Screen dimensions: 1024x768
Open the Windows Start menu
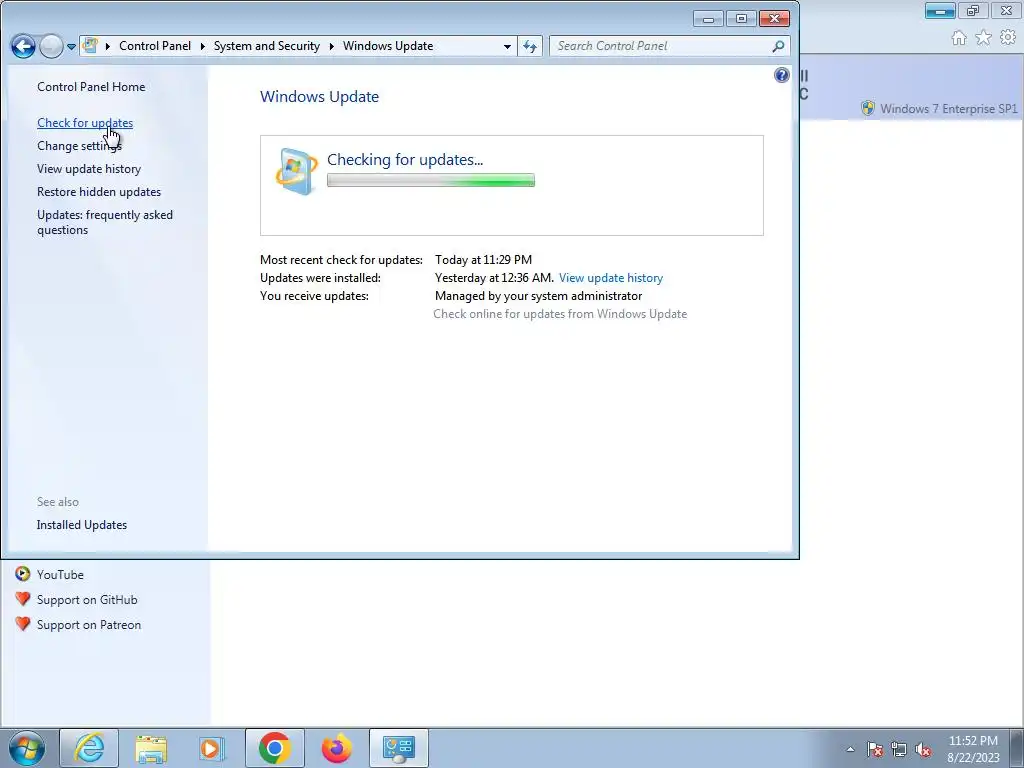tap(27, 748)
